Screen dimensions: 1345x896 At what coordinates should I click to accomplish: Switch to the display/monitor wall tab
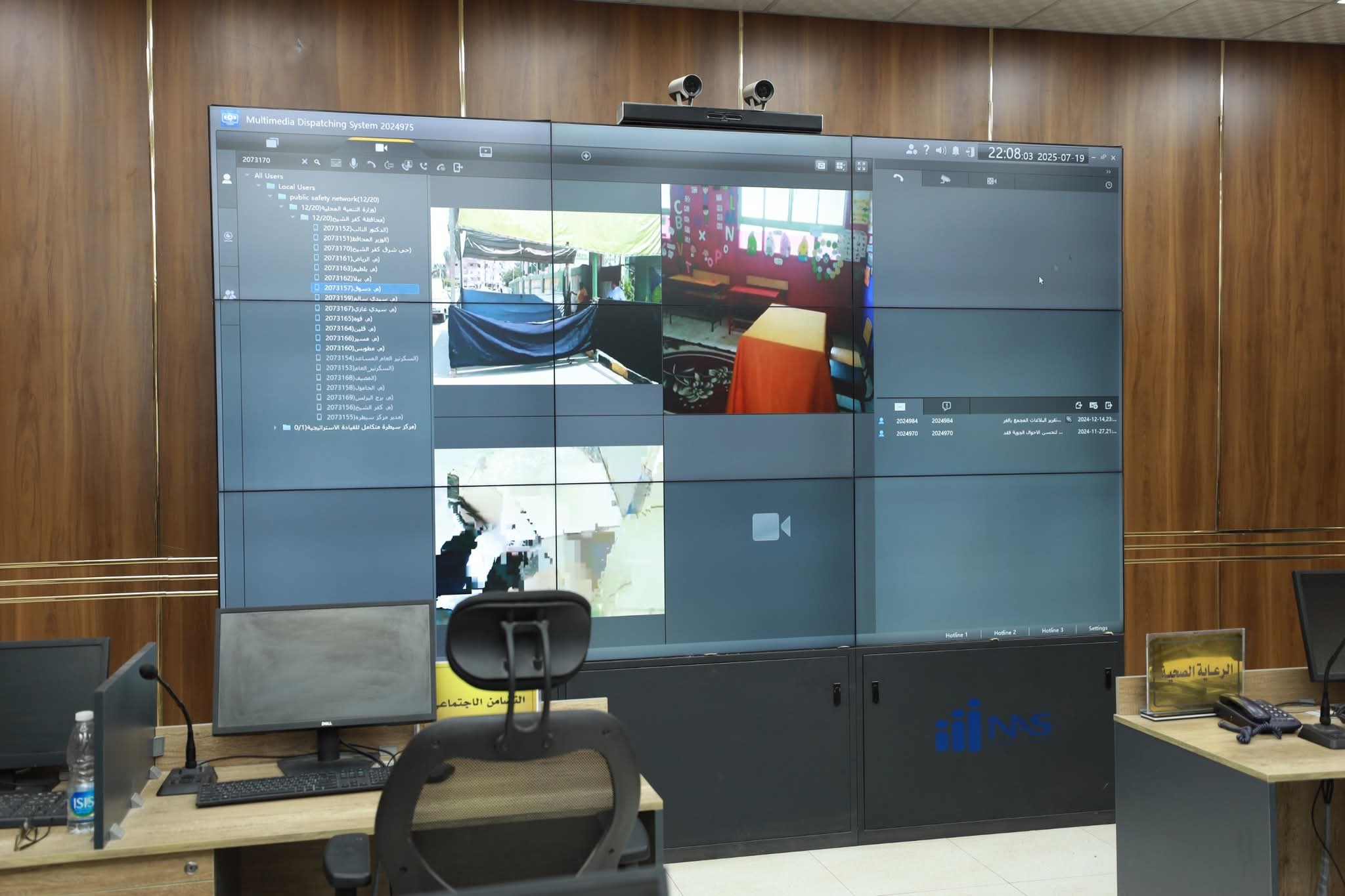(x=485, y=152)
